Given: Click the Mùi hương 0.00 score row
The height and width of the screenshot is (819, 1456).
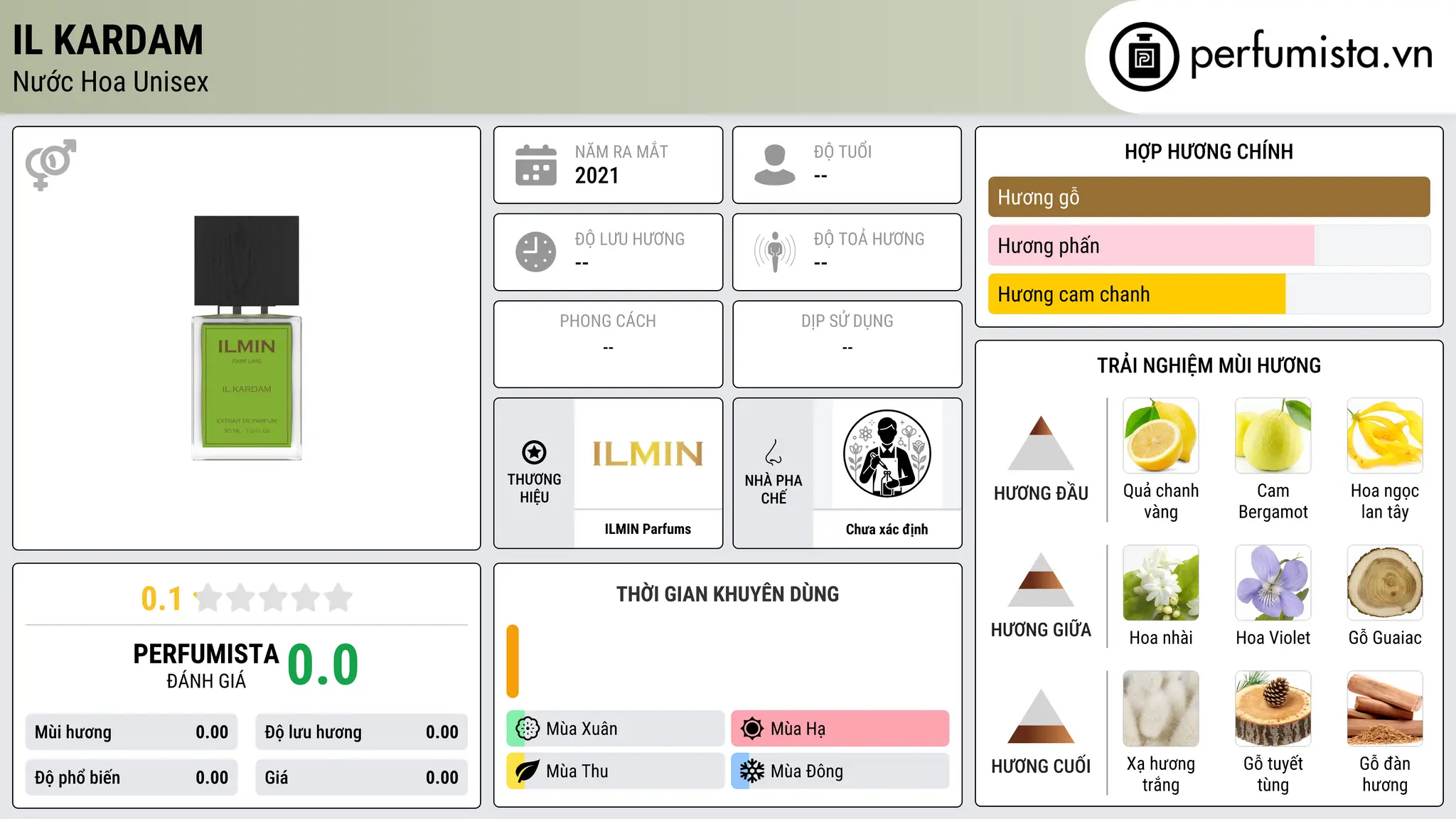Looking at the screenshot, I should click(132, 732).
